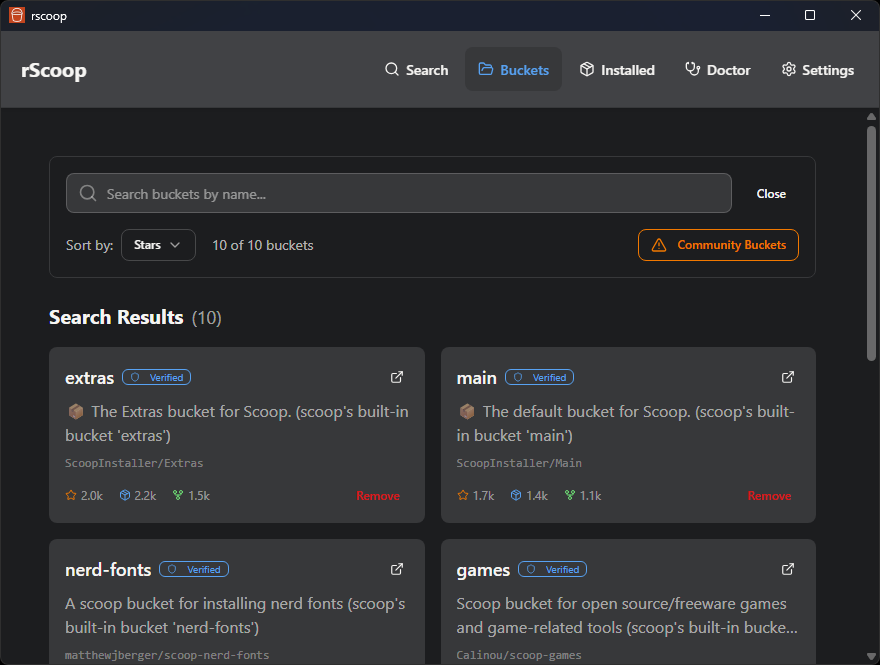Click the star icon on main card
The image size is (880, 665).
pyautogui.click(x=462, y=495)
